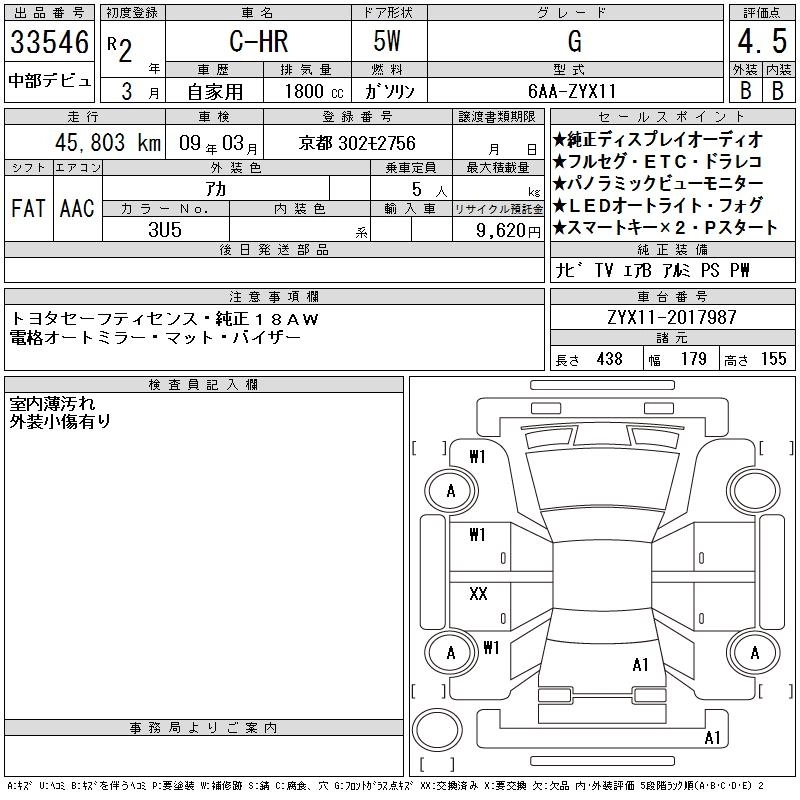Click the fuel type ガソリン
Image resolution: width=800 pixels, height=800 pixels.
(389, 91)
